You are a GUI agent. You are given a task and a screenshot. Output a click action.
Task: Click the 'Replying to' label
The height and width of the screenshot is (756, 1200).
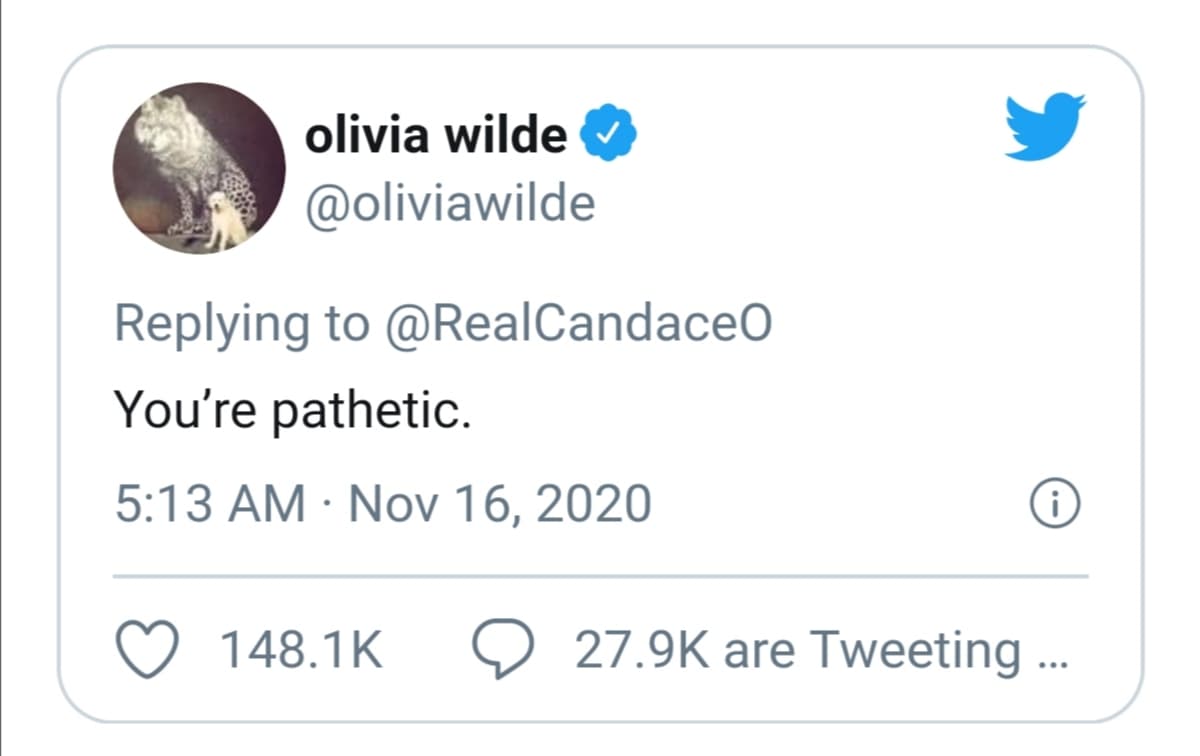[x=242, y=327]
